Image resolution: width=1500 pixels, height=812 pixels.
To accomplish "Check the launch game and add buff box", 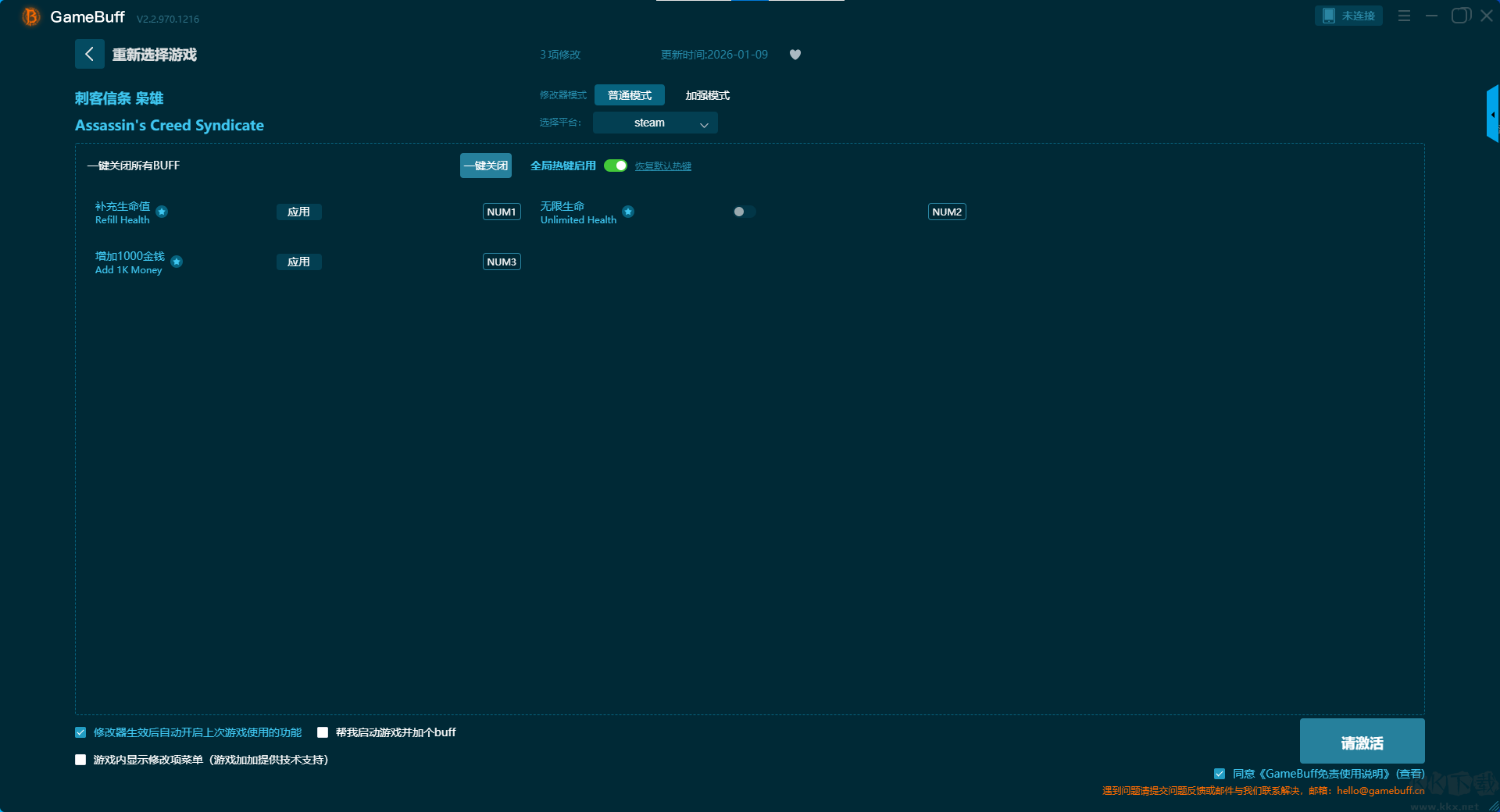I will [x=323, y=732].
